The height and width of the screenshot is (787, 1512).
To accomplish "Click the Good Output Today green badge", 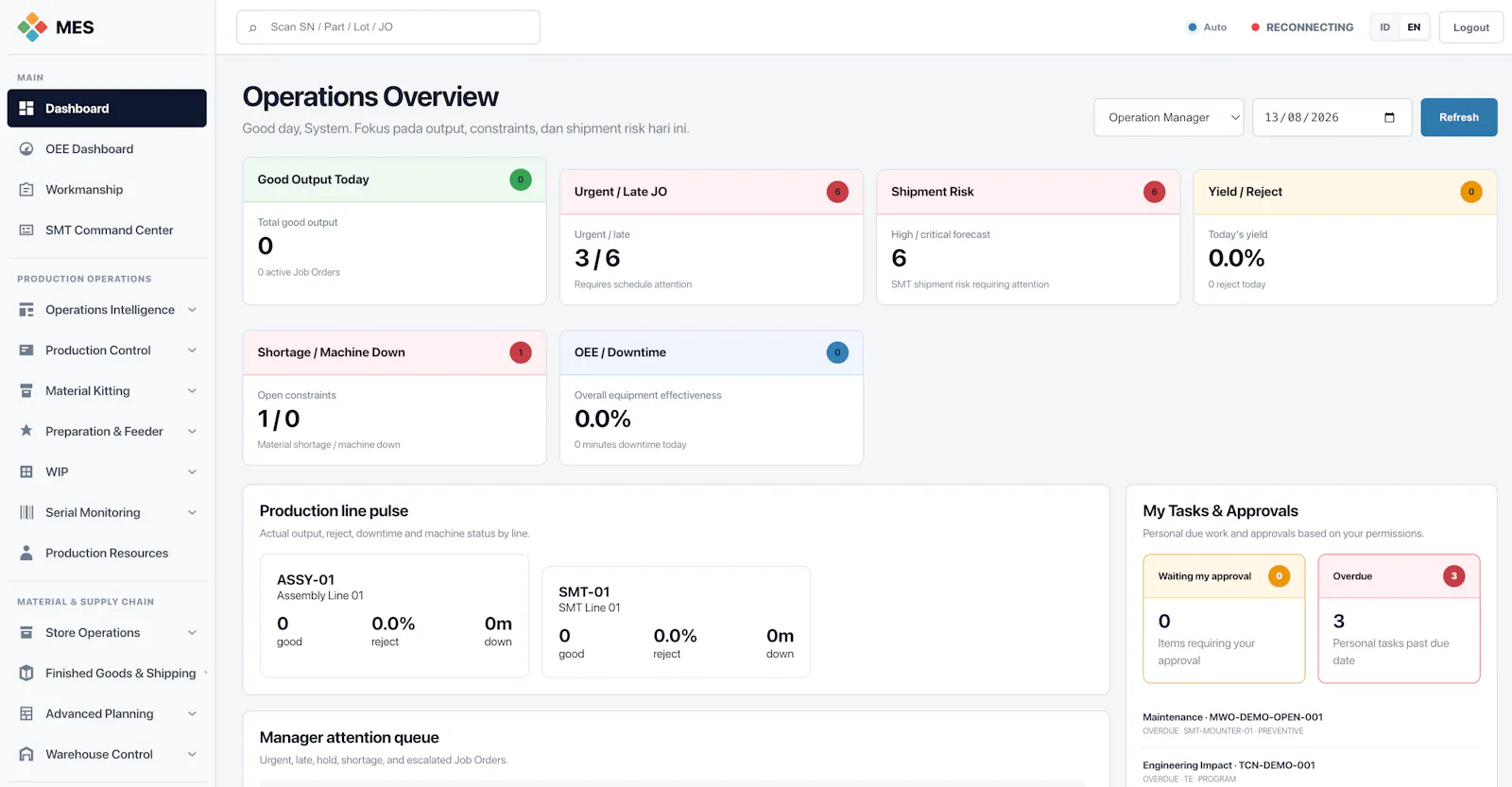I will click(x=521, y=180).
